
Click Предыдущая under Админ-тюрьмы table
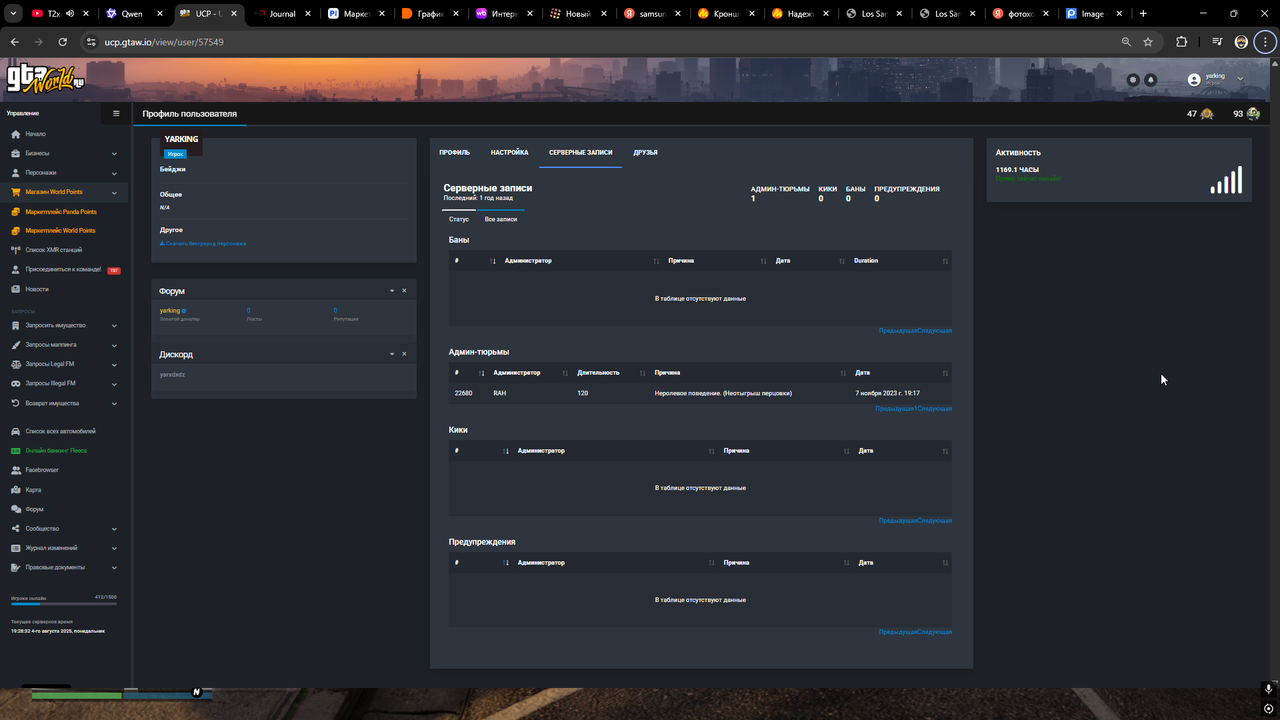894,409
